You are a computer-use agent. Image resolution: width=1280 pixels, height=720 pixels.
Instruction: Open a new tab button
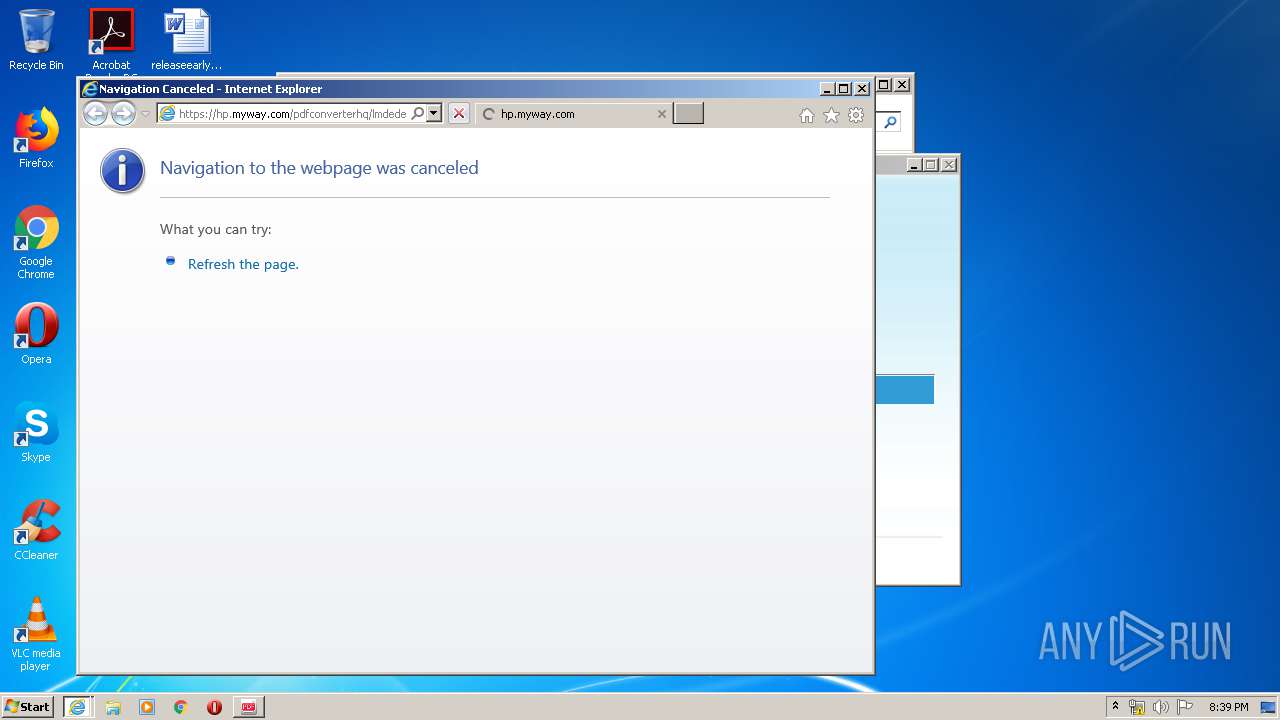pos(688,113)
